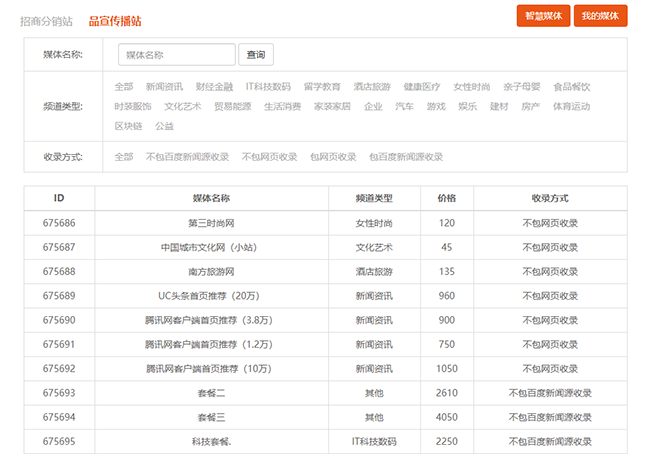
Task: Select 全部 in 收录方式 filters
Action: (x=124, y=157)
